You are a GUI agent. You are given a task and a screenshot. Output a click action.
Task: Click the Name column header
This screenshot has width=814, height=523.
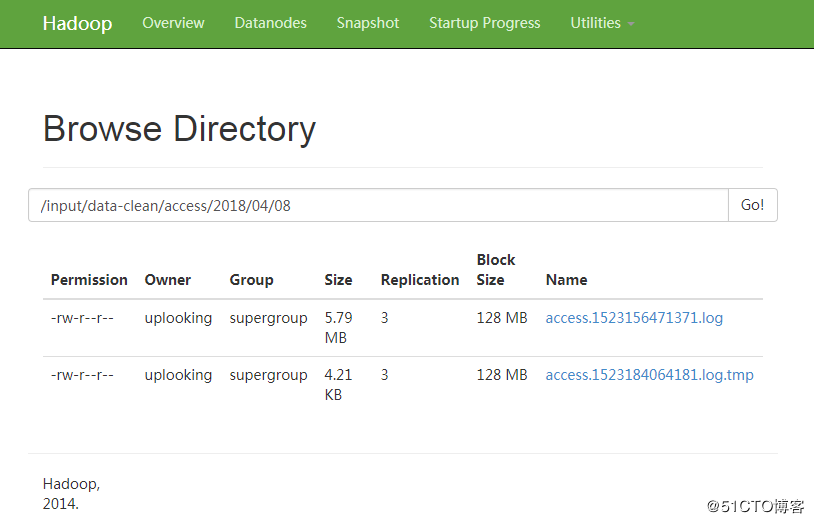coord(566,280)
